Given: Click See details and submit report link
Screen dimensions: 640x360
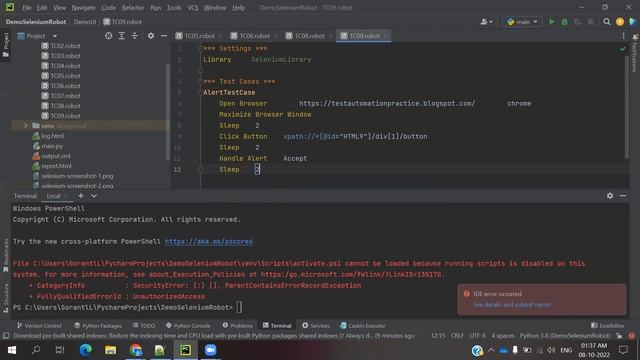Looking at the screenshot, I should (512, 304).
